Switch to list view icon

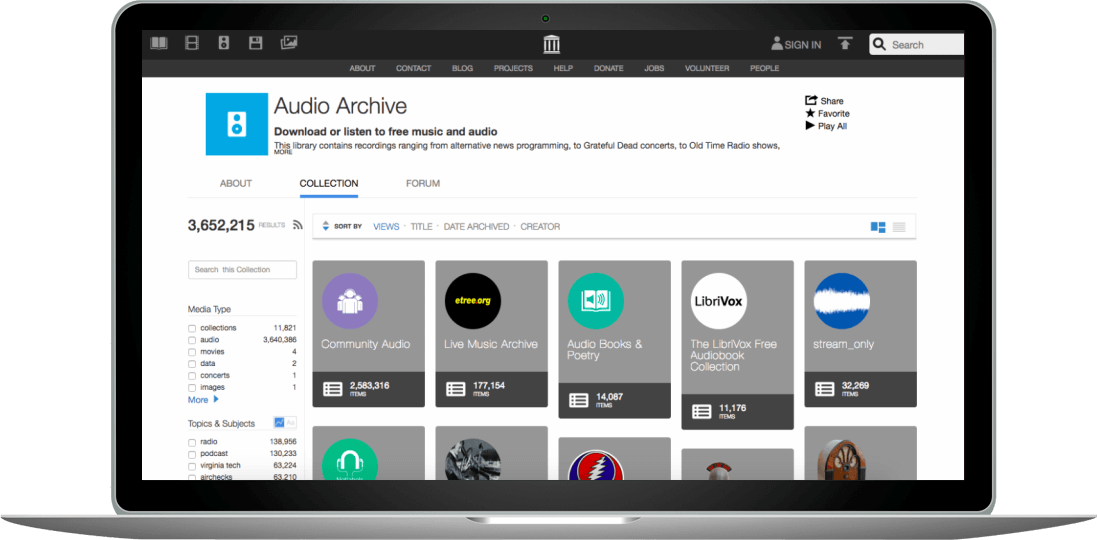(899, 227)
